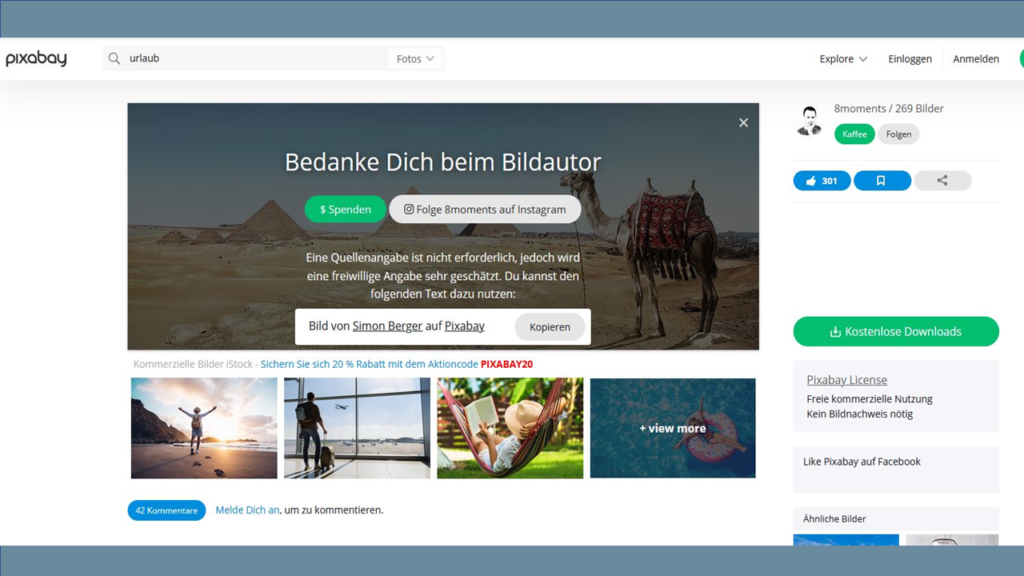Like the image with thumbs-up button

(x=821, y=181)
